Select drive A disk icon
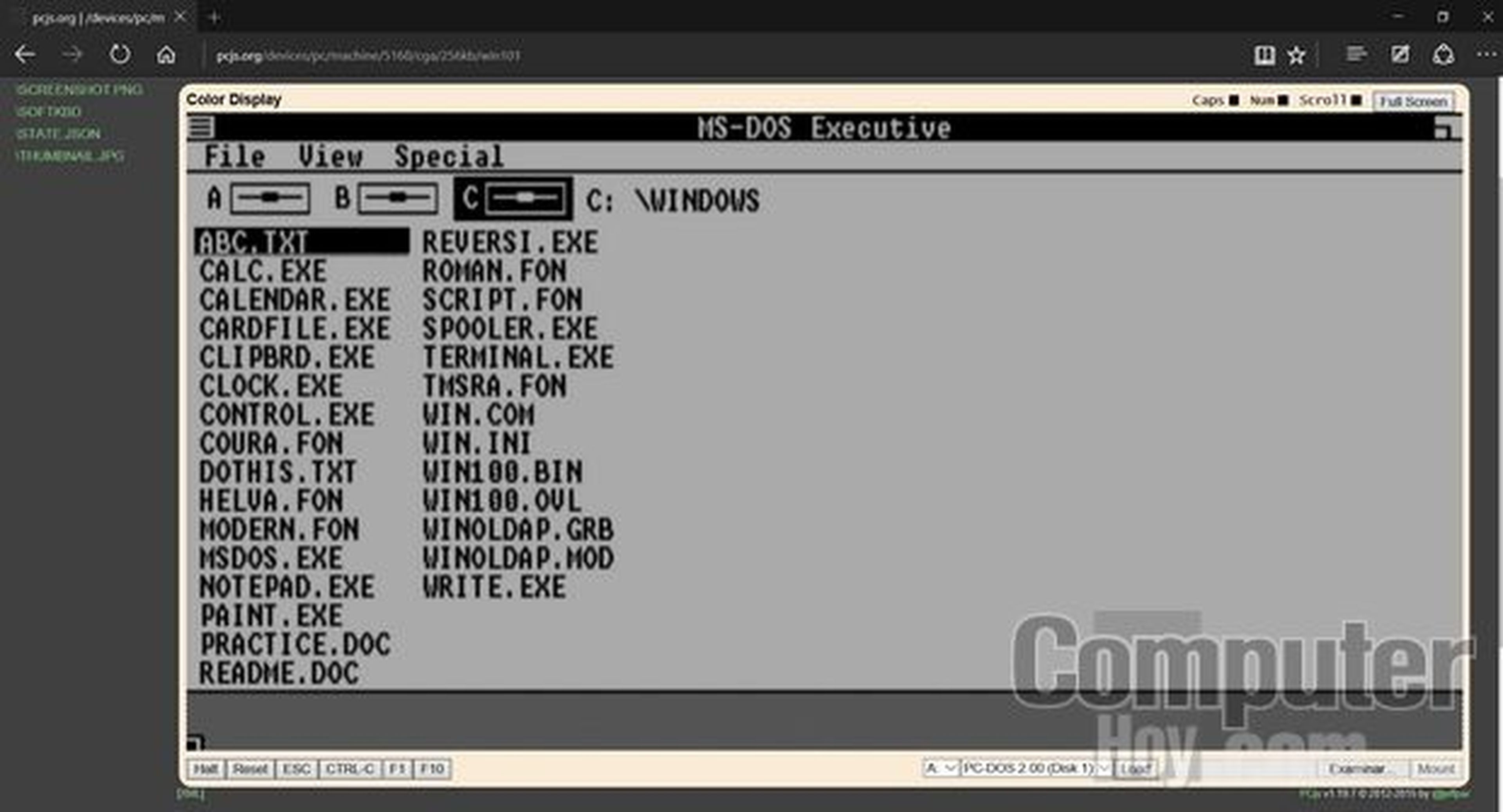 [270, 198]
